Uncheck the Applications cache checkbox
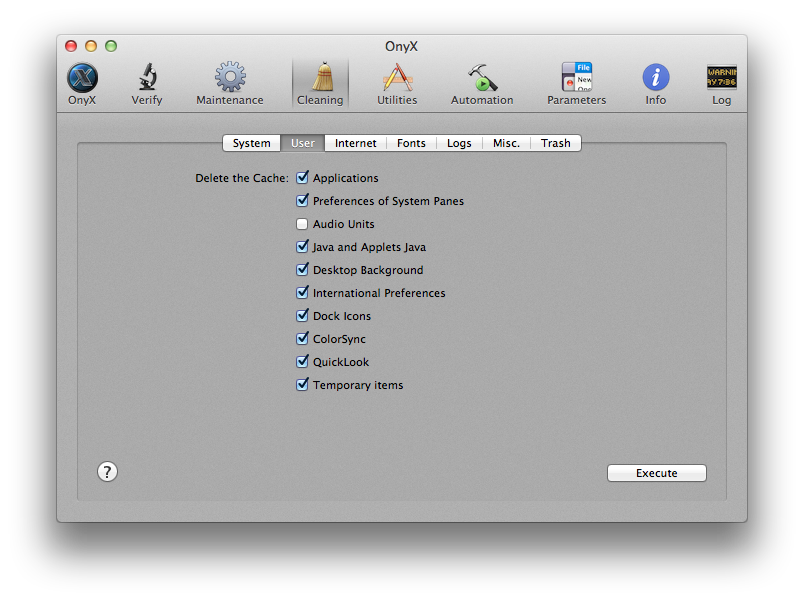 pyautogui.click(x=303, y=178)
